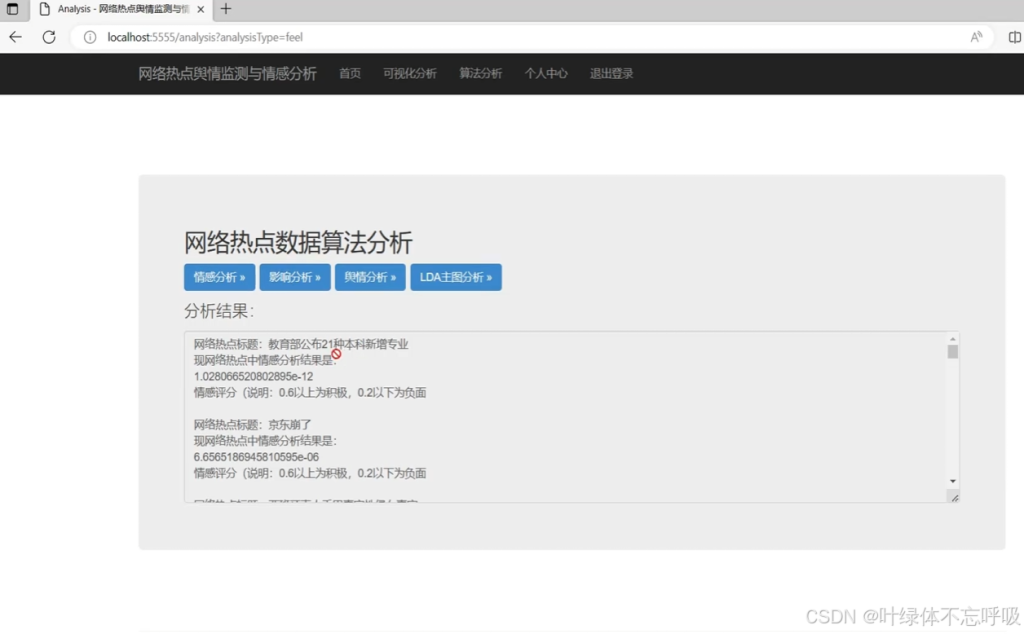The height and width of the screenshot is (634, 1024).
Task: Click inside the address bar field
Action: tap(400, 36)
